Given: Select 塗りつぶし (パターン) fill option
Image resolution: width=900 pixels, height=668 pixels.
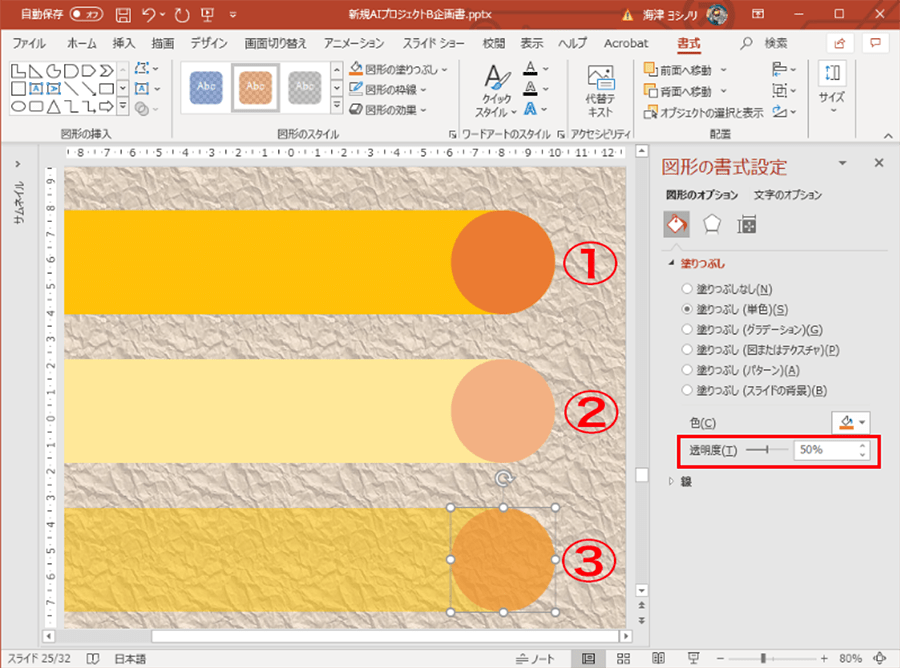Looking at the screenshot, I should (686, 370).
